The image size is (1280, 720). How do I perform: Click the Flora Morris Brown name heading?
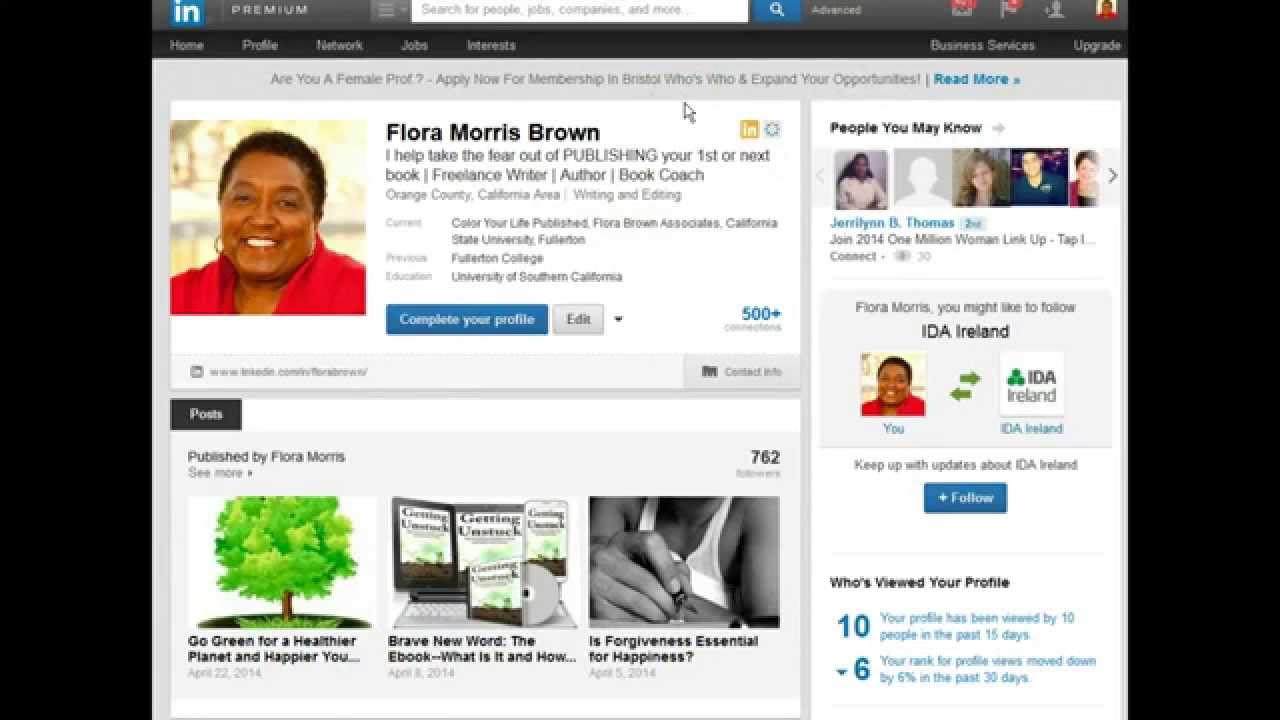click(493, 132)
